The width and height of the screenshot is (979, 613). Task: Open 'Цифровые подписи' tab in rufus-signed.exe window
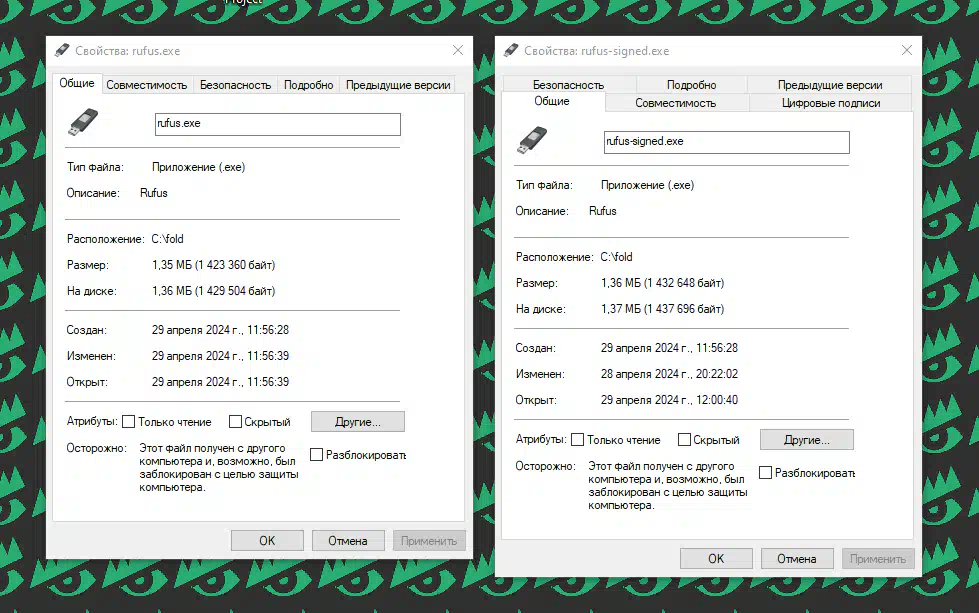[831, 103]
